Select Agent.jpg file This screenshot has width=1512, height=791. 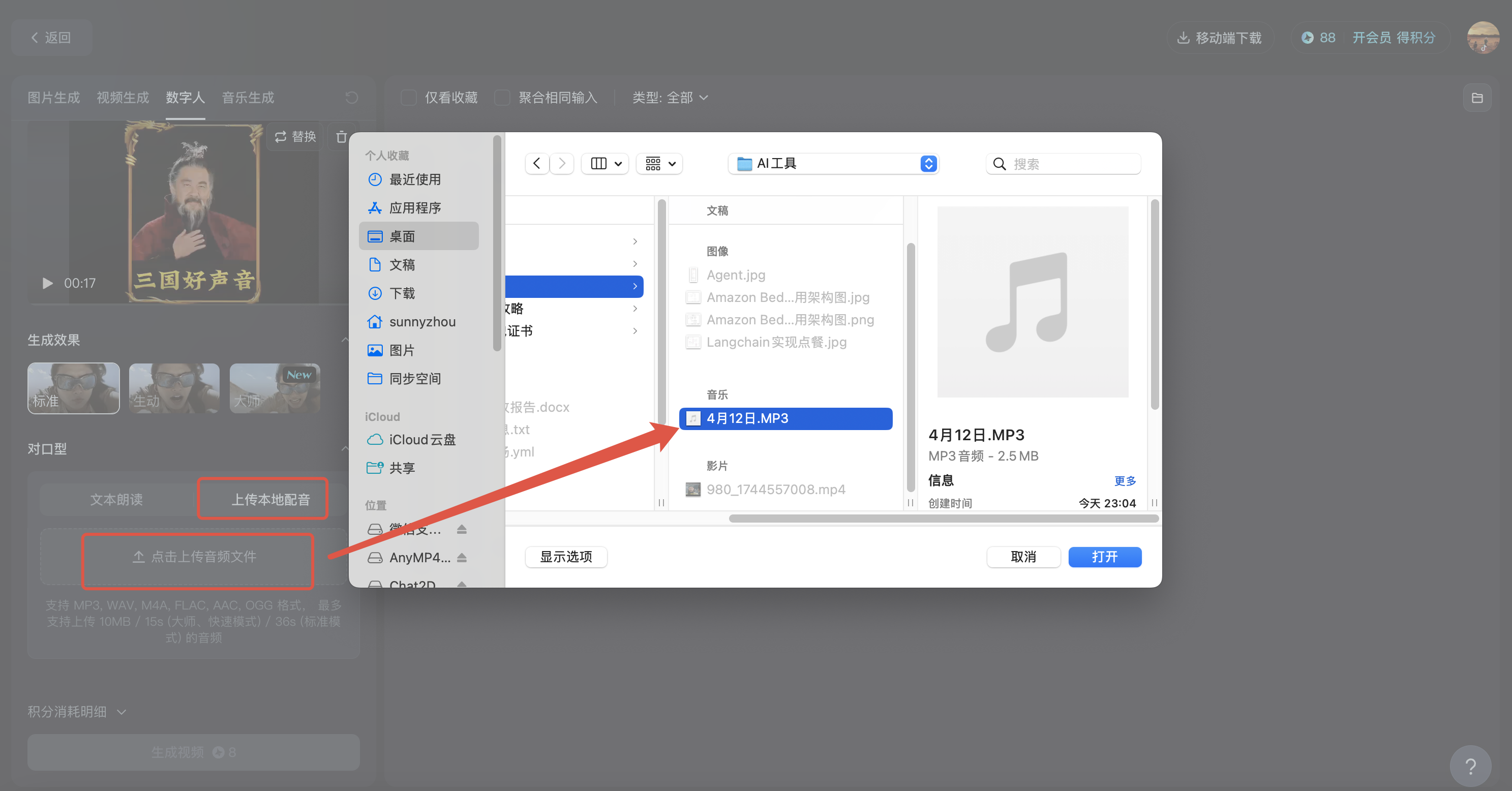coord(786,275)
